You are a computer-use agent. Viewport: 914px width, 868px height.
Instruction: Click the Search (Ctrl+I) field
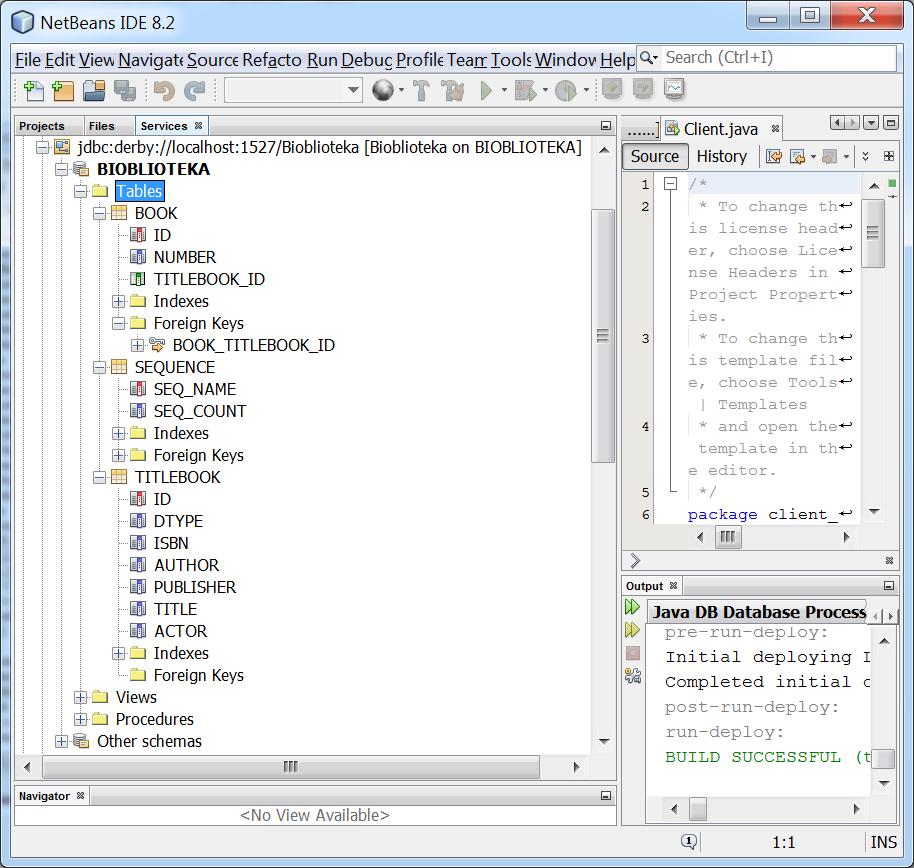pyautogui.click(x=779, y=58)
